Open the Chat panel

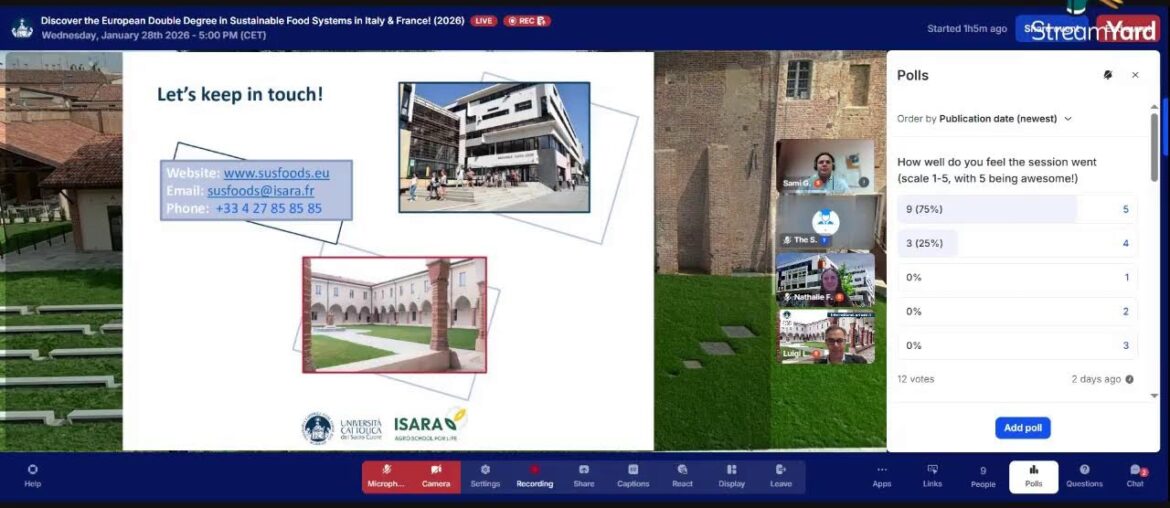click(1135, 476)
